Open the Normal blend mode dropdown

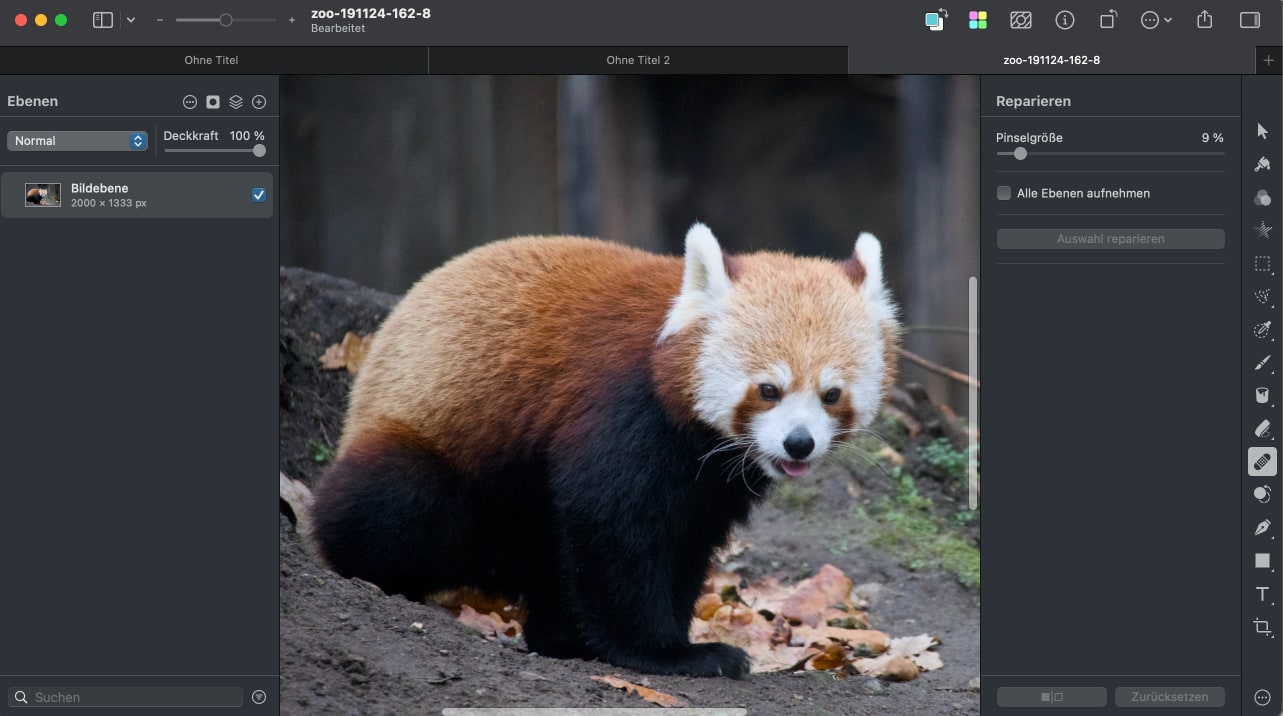tap(77, 140)
